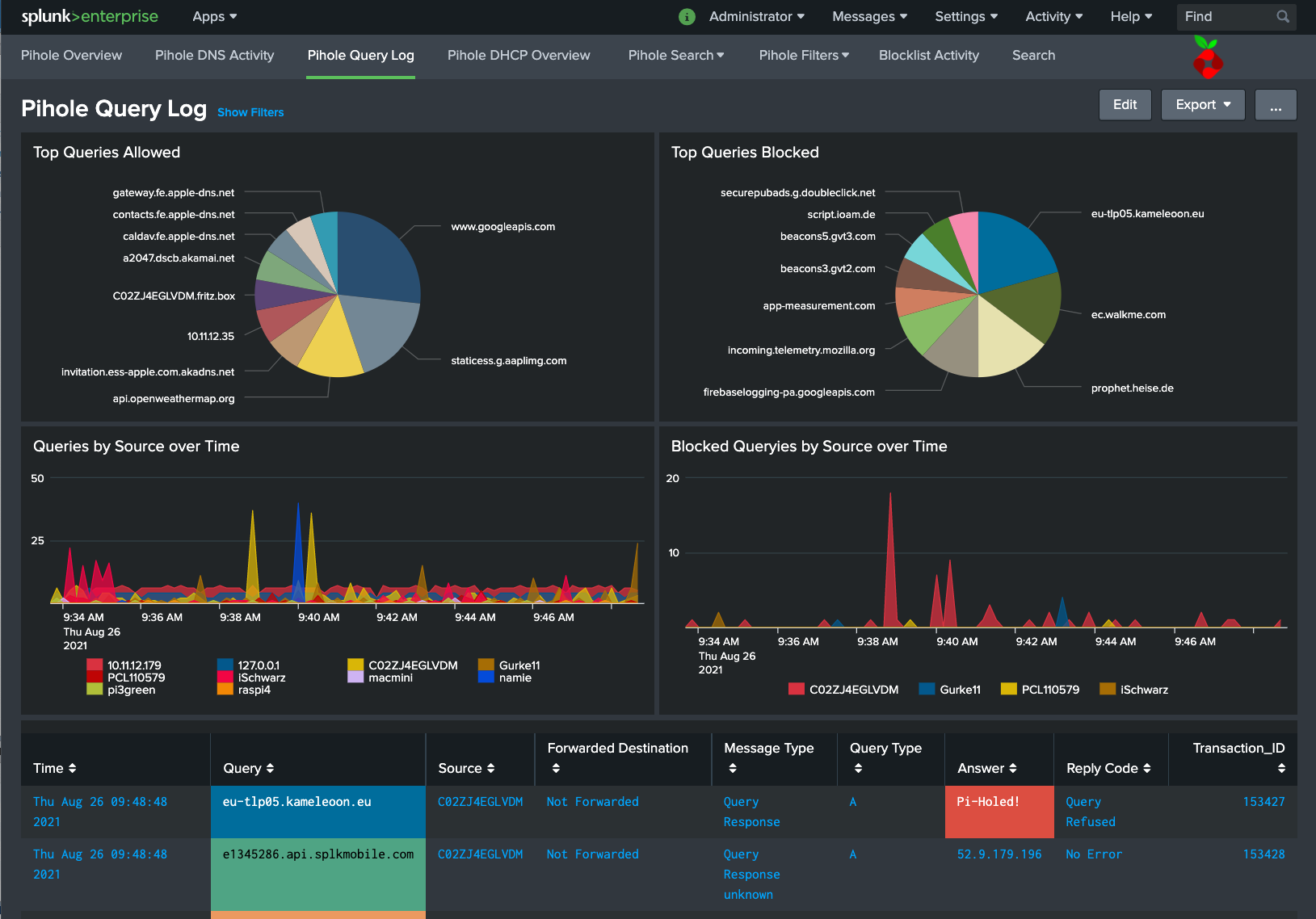Sort by Reply Code column arrows
The width and height of the screenshot is (1316, 919).
click(x=1147, y=768)
